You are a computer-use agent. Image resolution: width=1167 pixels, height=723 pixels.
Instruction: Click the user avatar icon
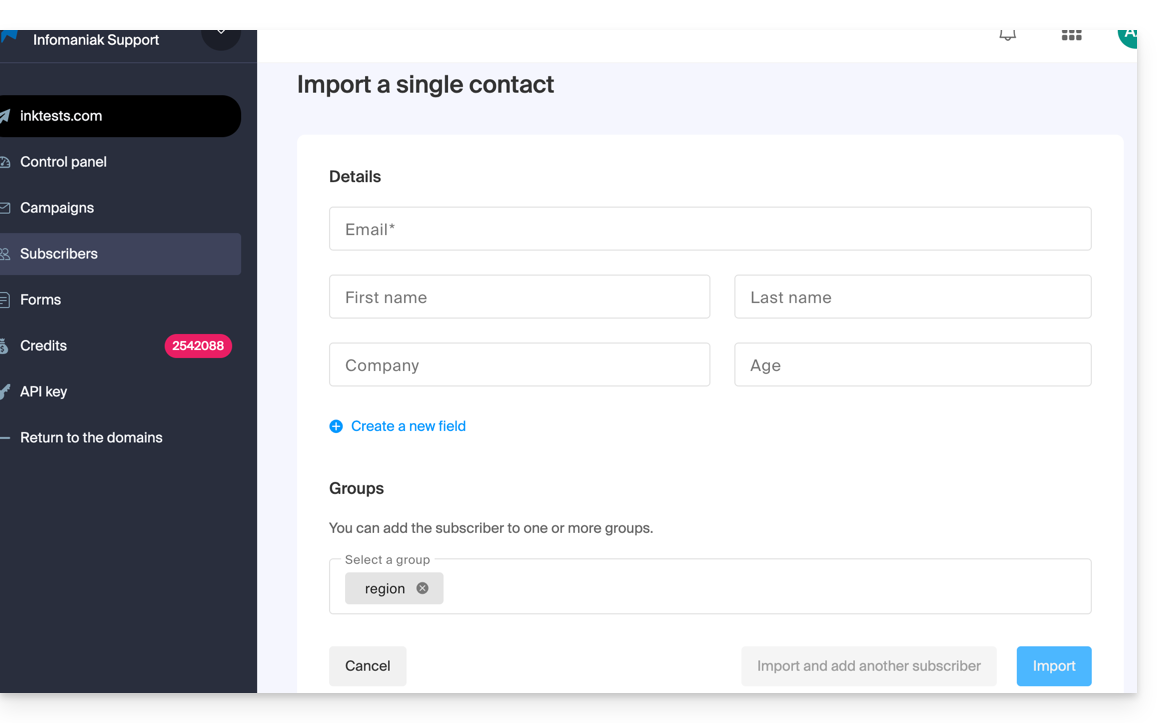(1128, 36)
